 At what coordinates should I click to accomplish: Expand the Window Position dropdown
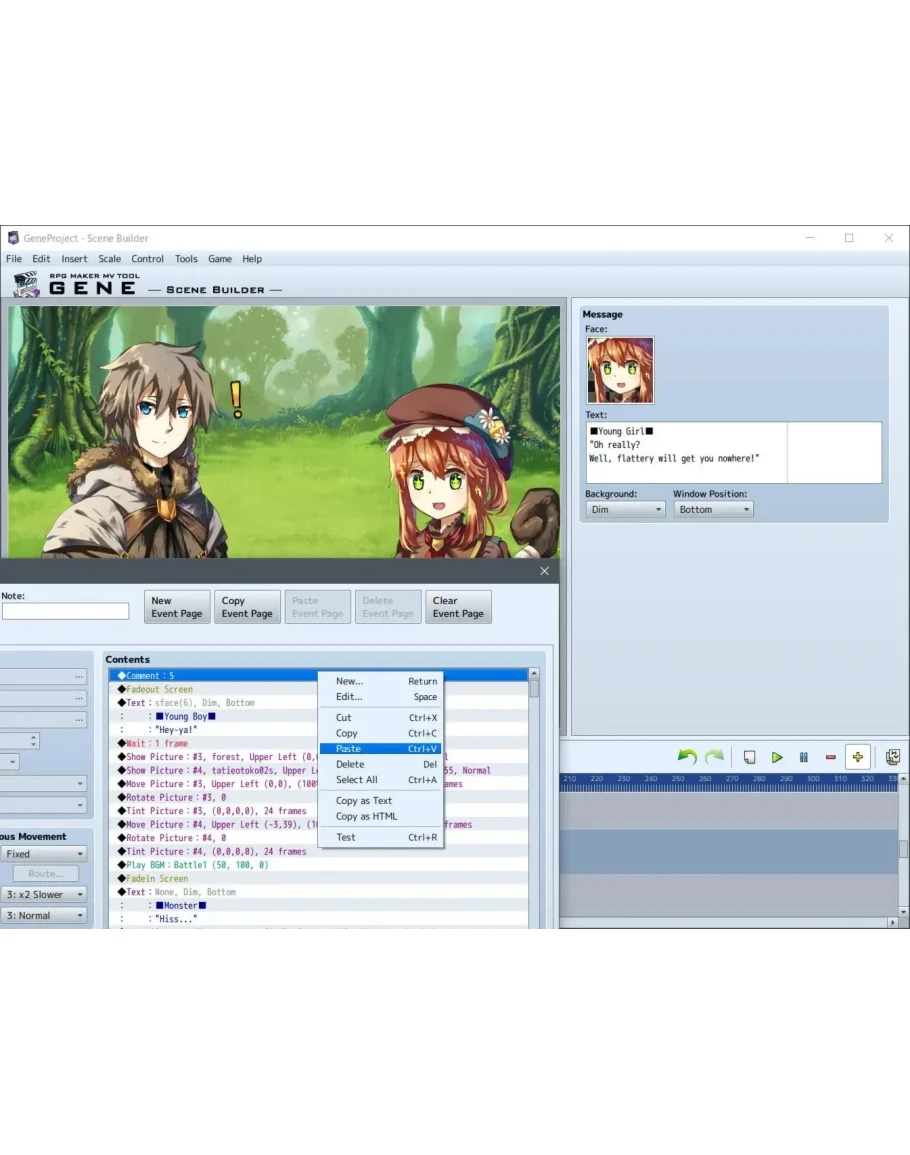713,509
